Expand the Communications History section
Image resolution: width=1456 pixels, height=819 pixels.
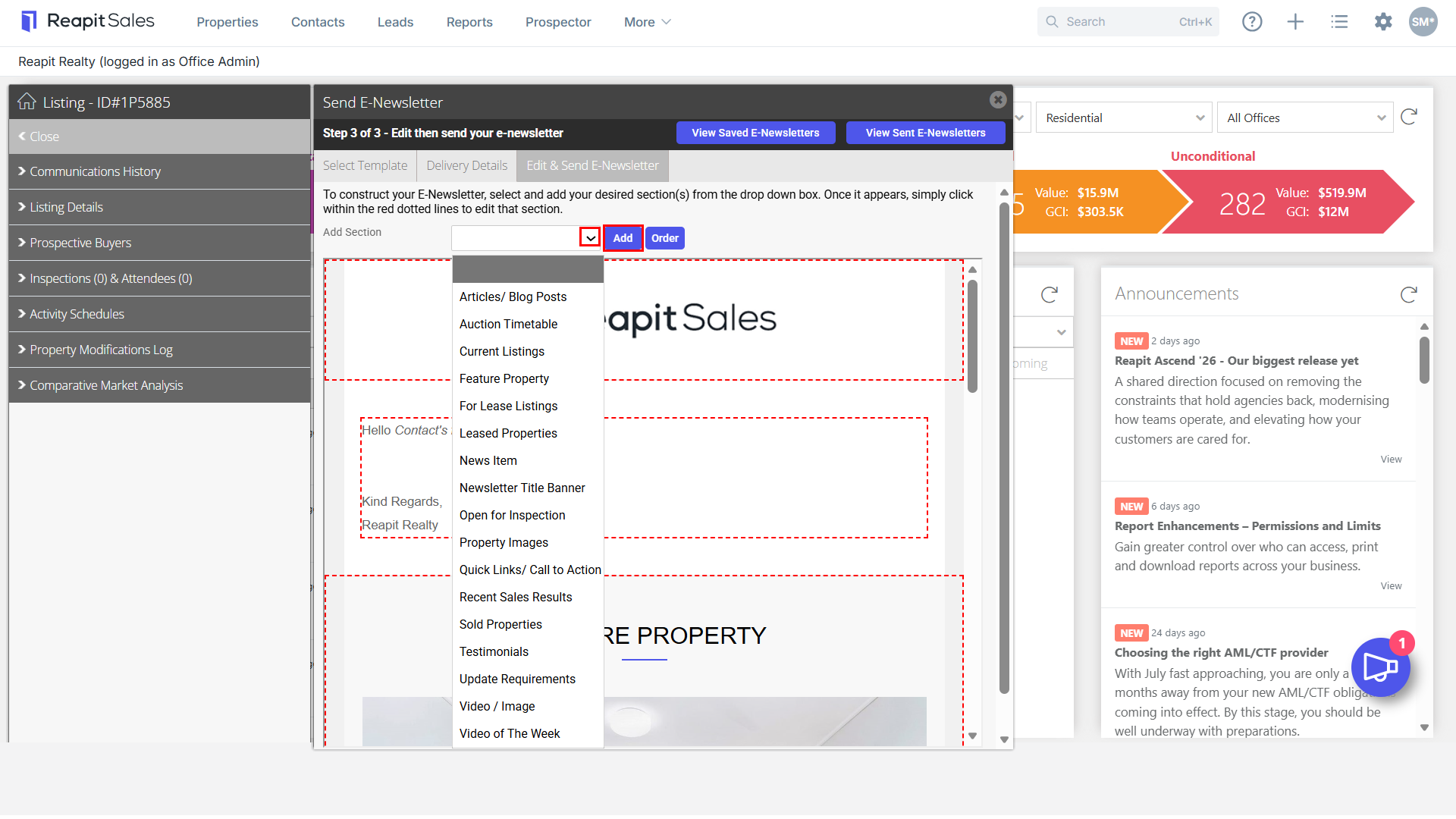[159, 171]
